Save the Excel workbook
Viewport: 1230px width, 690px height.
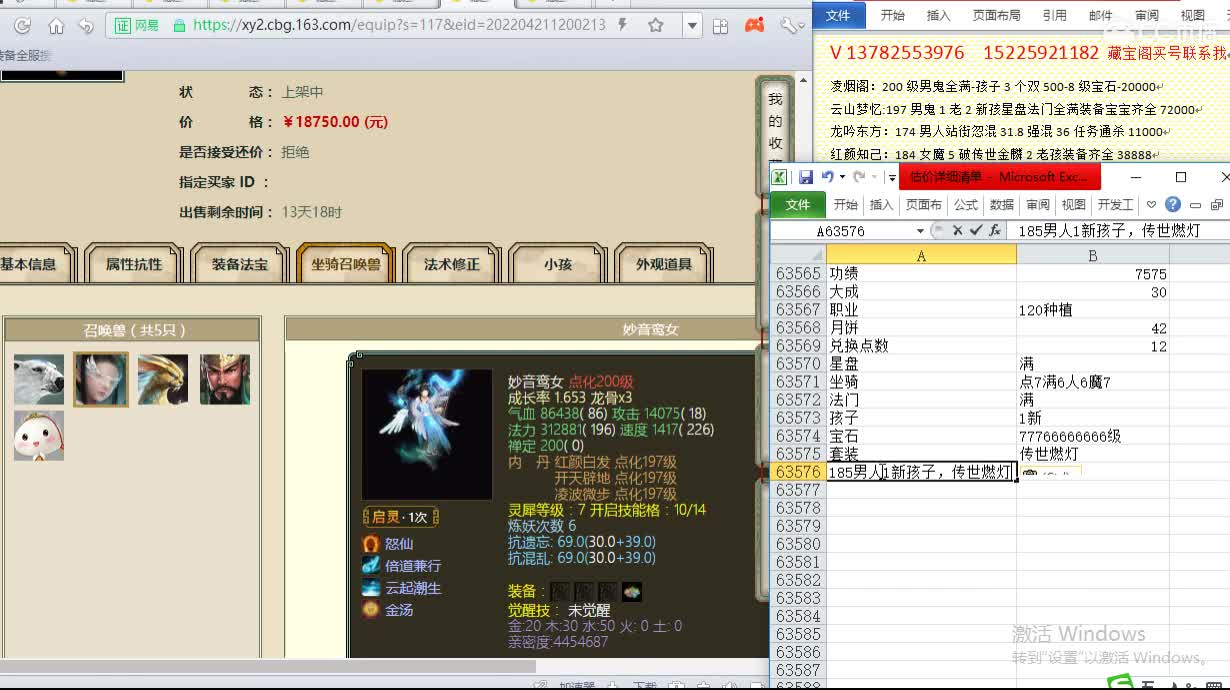coord(806,177)
